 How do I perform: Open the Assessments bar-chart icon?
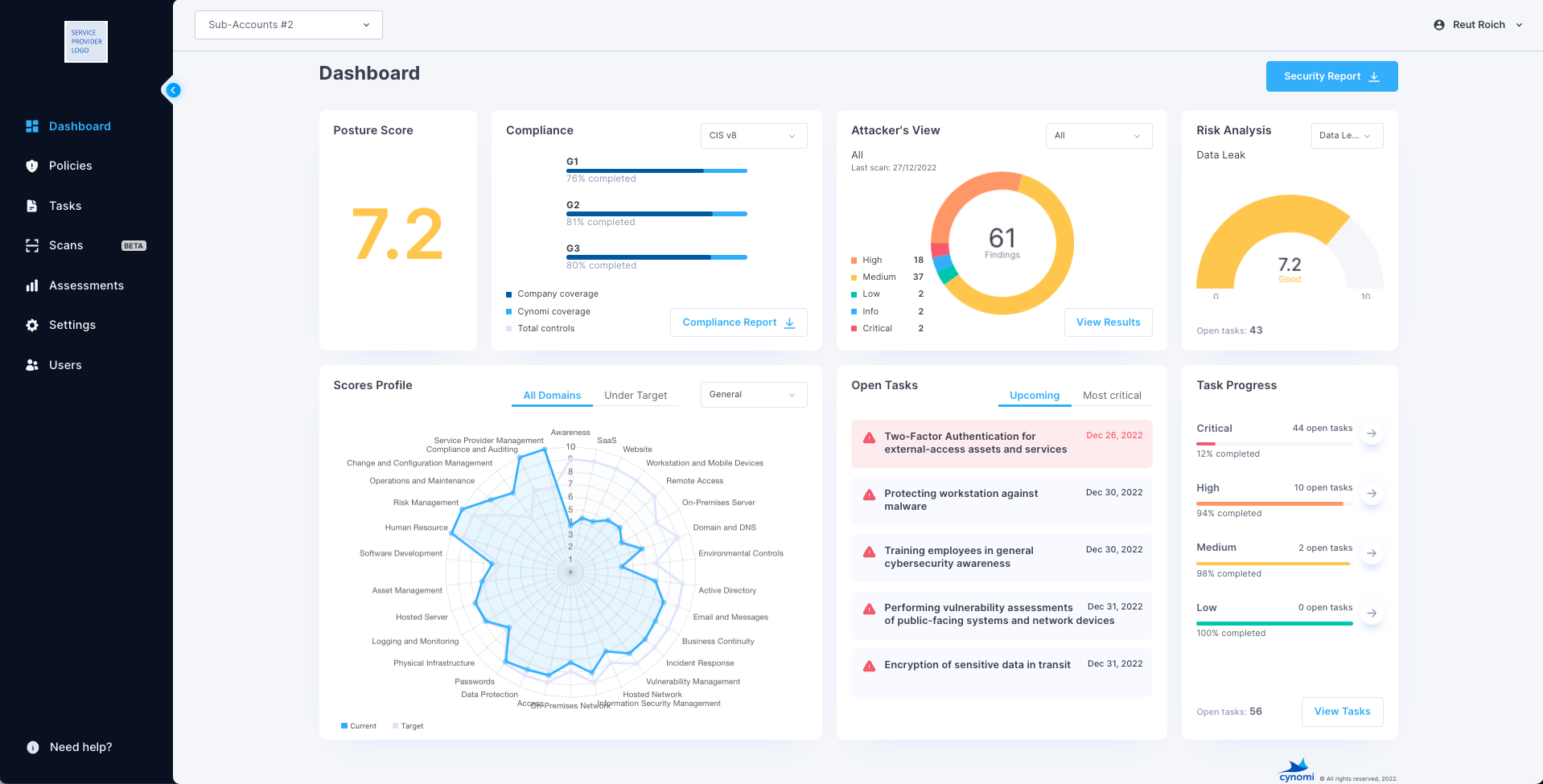point(32,285)
